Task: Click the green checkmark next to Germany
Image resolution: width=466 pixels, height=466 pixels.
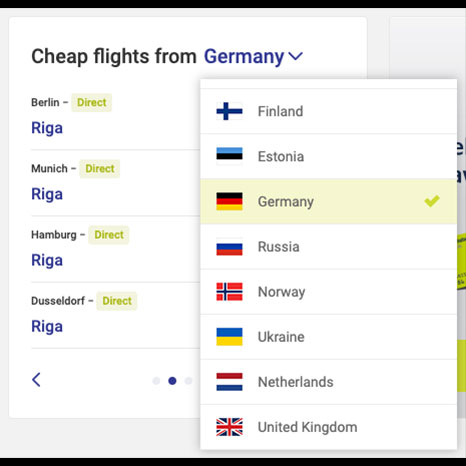Action: coord(432,201)
